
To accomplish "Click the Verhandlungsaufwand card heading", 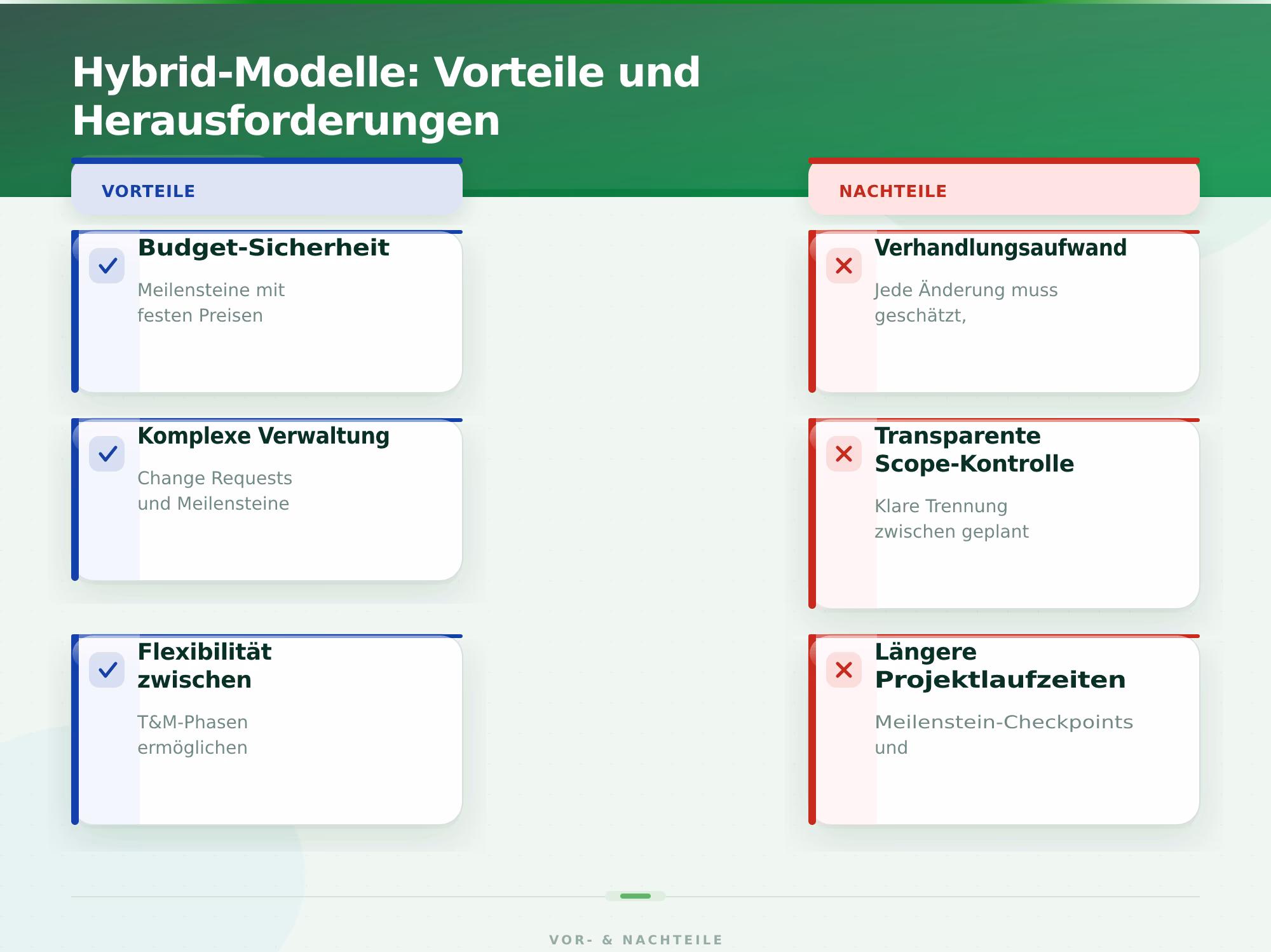I will coord(1000,248).
